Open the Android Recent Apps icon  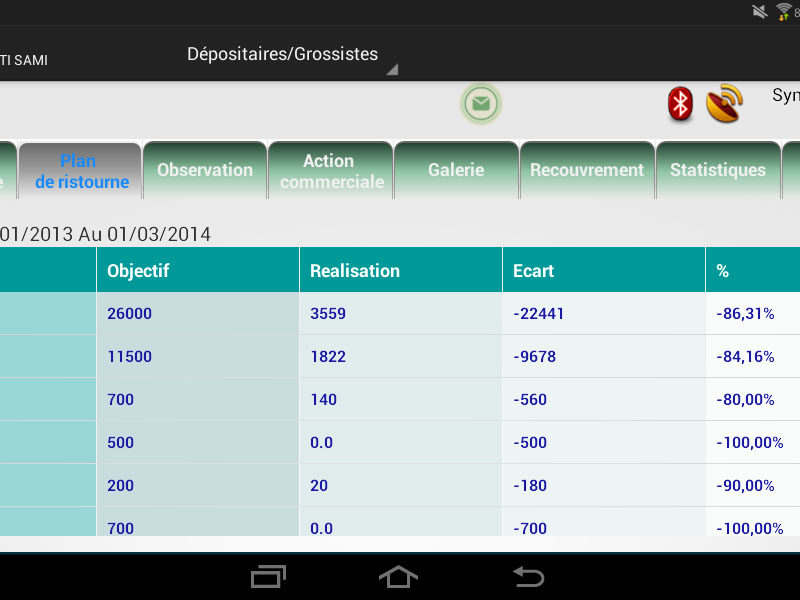[268, 577]
